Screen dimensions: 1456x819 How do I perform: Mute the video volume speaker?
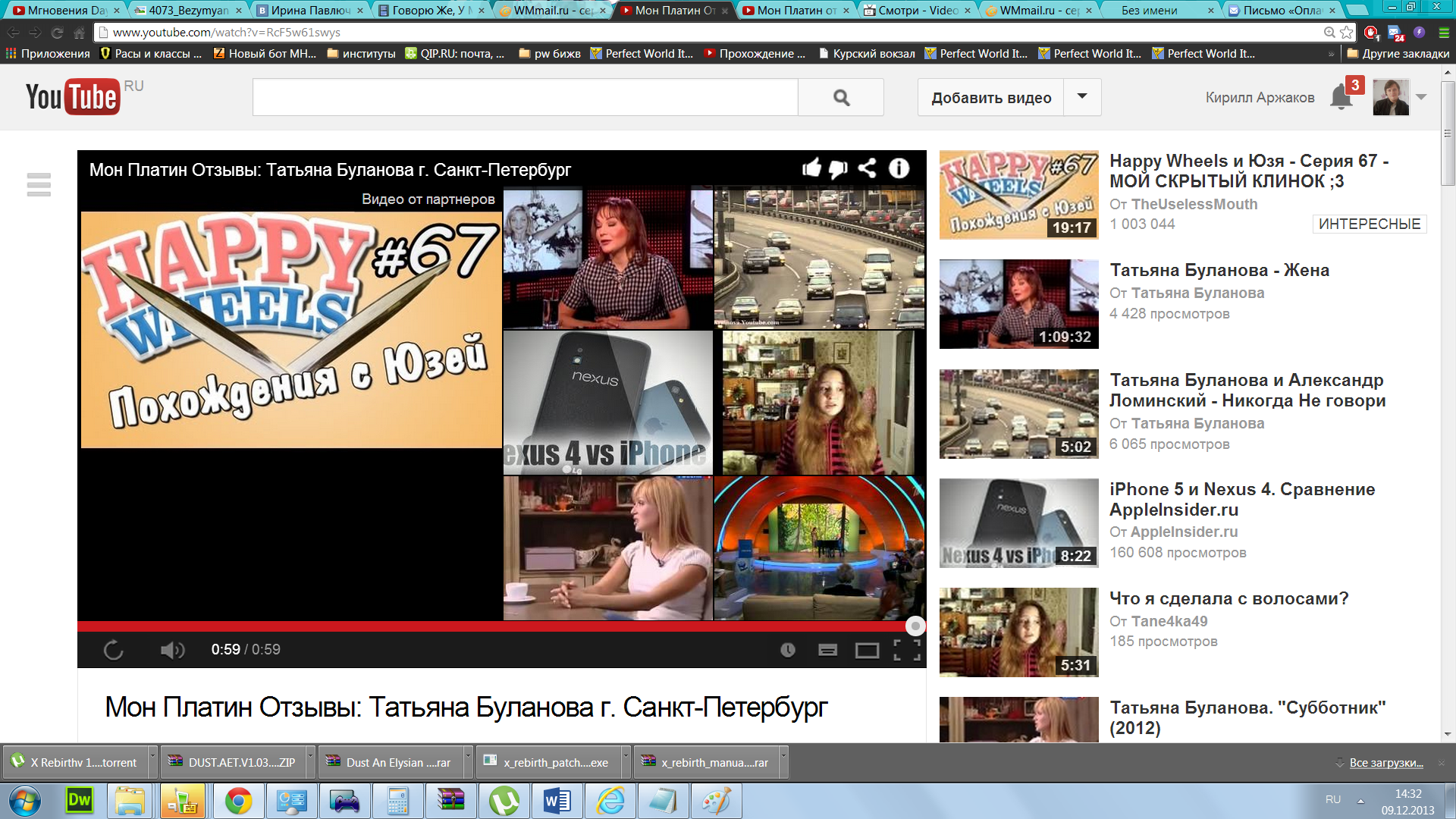[171, 650]
